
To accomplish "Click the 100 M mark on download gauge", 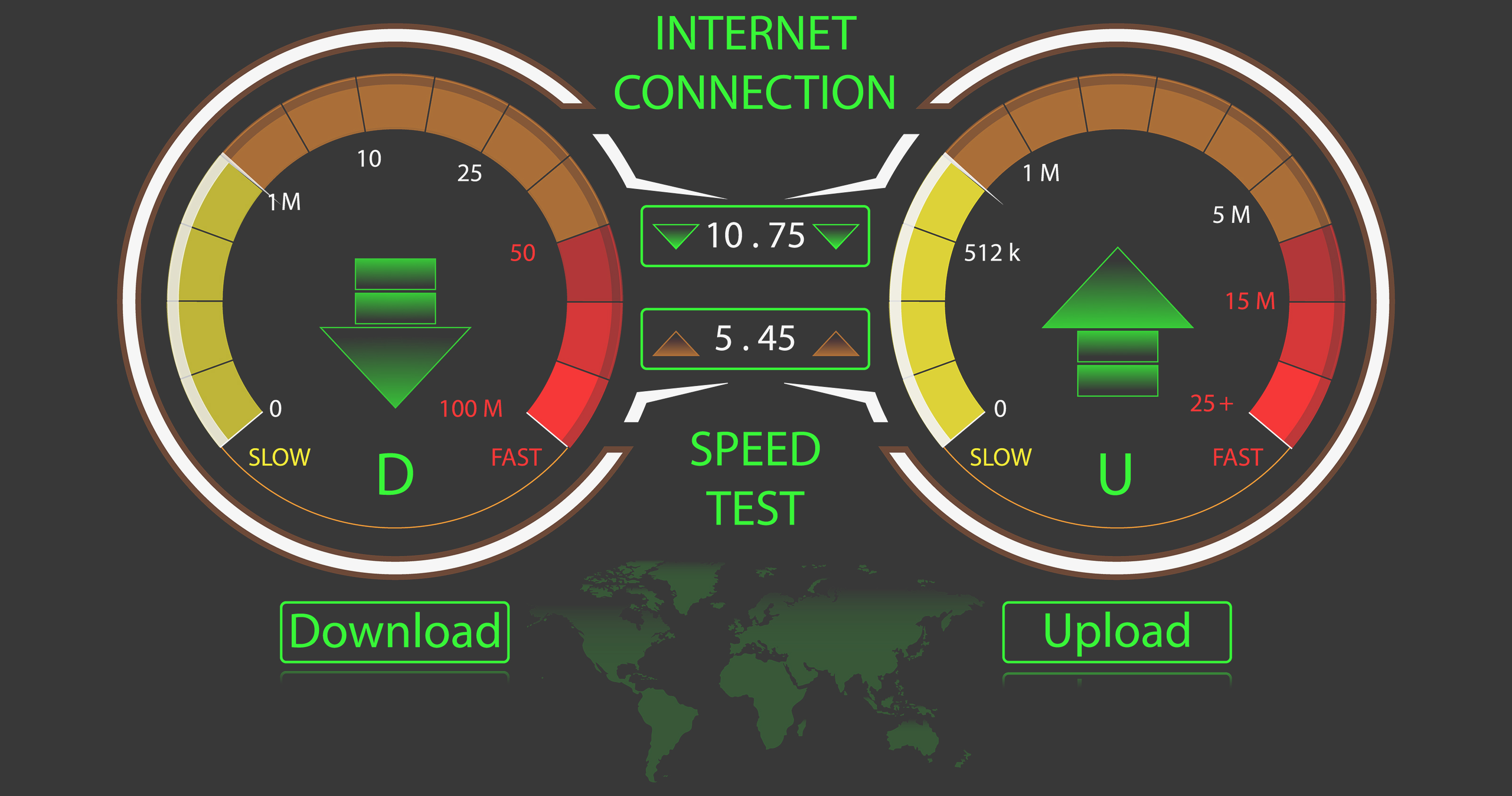I will pyautogui.click(x=471, y=409).
